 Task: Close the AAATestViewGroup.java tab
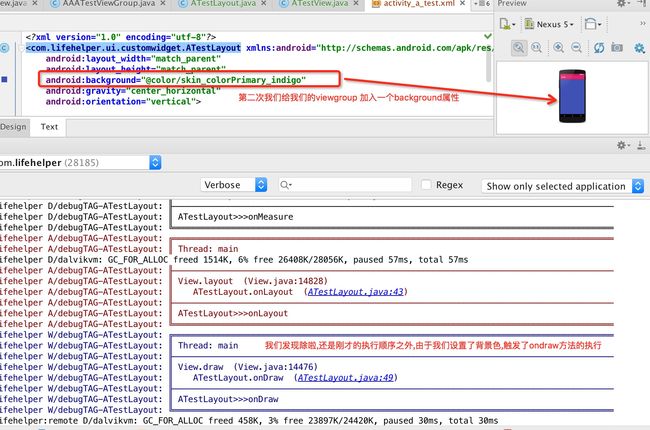pos(163,4)
